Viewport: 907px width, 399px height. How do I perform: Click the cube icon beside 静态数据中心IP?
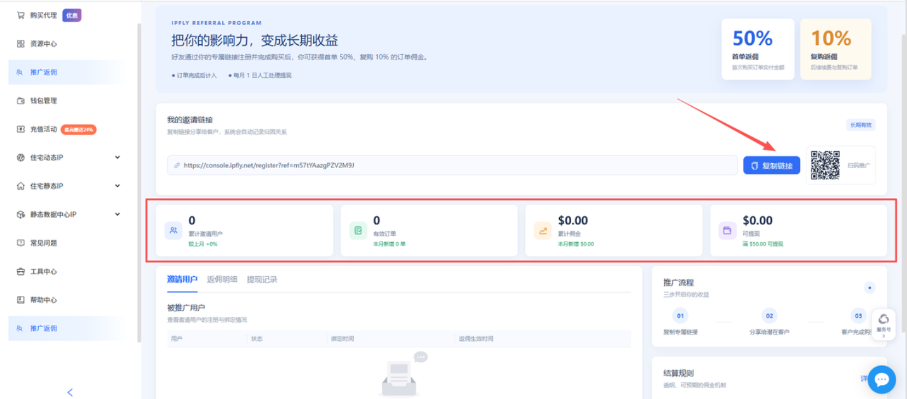tap(20, 215)
